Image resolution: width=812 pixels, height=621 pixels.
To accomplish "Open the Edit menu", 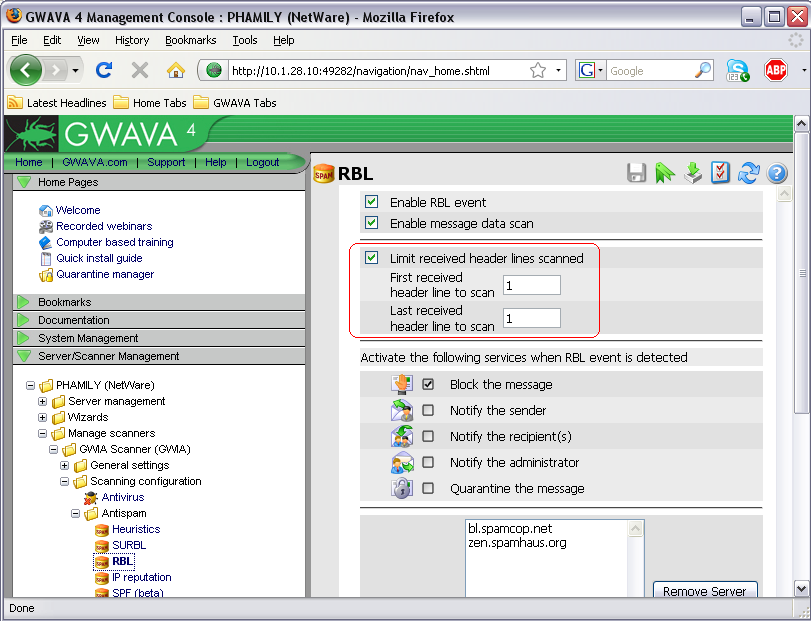I will click(52, 40).
